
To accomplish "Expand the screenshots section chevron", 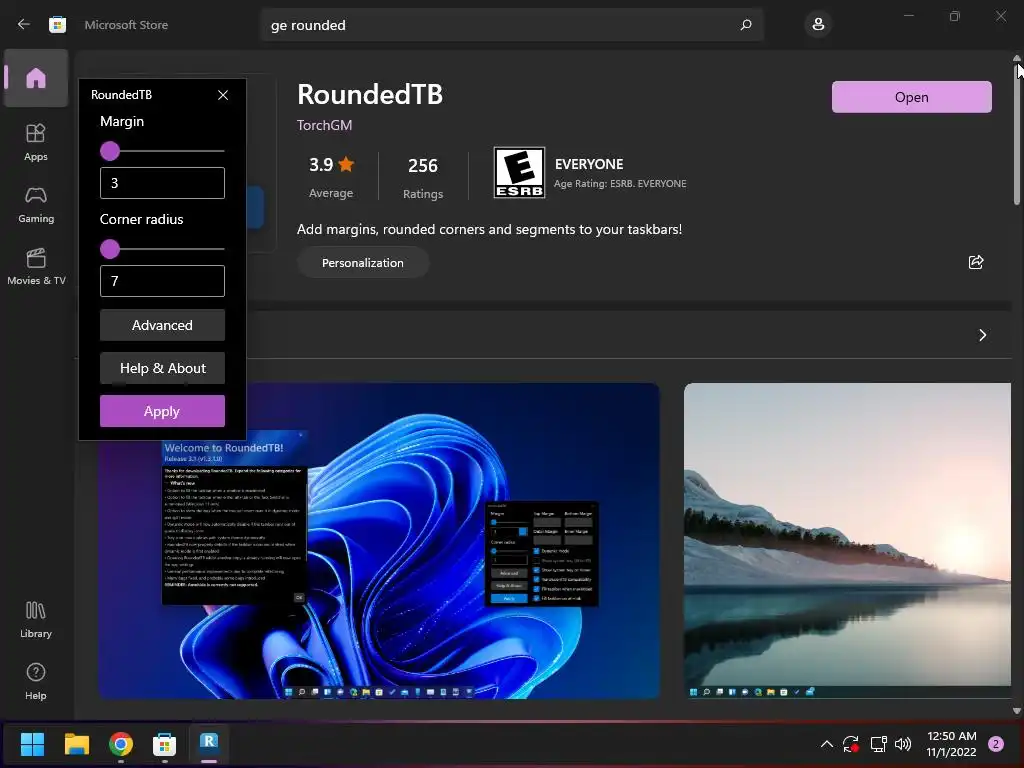I will click(982, 335).
